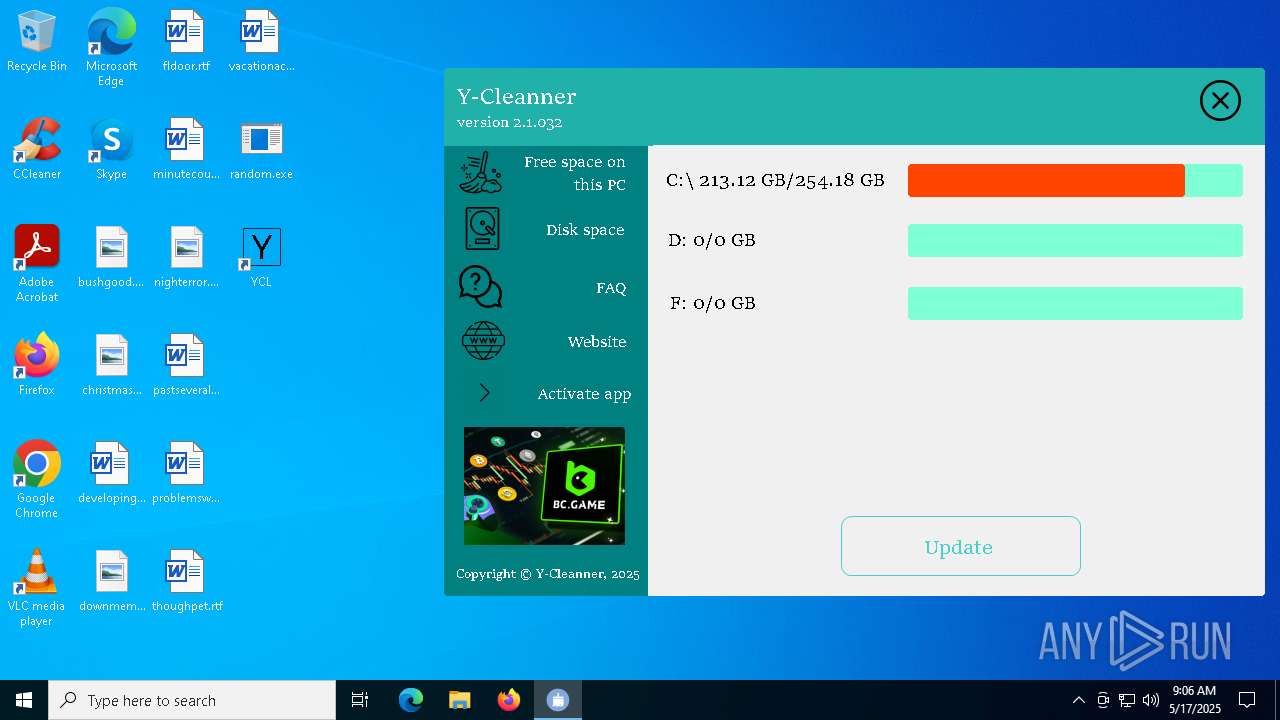Click the network tray icon
Viewport: 1280px width, 720px height.
[1127, 700]
